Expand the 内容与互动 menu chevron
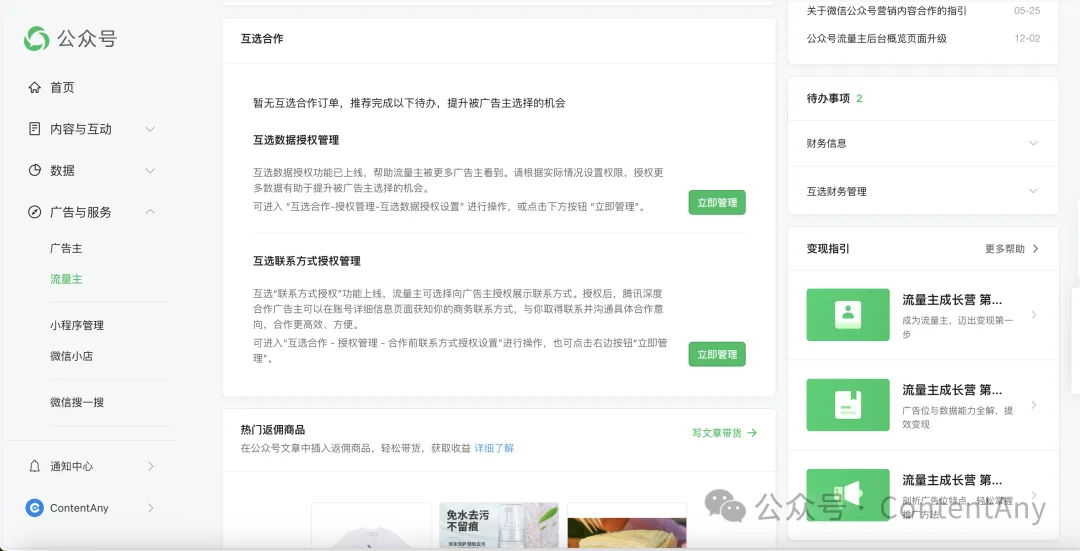This screenshot has width=1080, height=551. click(x=150, y=129)
